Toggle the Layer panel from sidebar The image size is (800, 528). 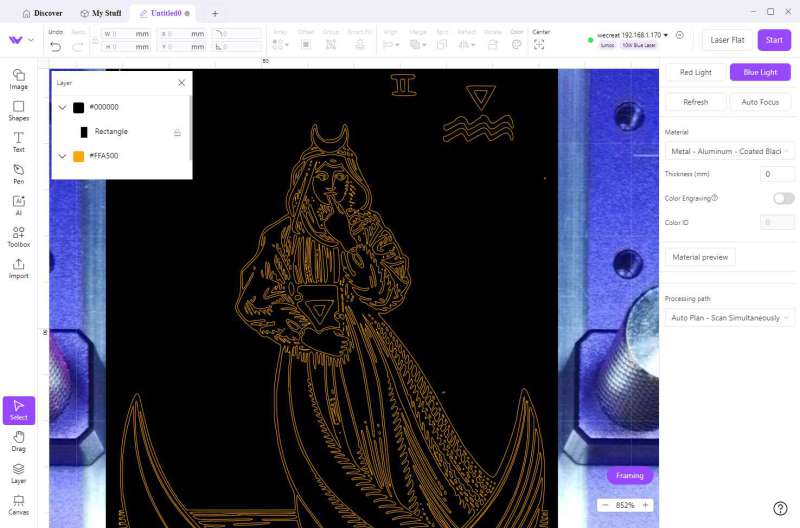tap(18, 473)
